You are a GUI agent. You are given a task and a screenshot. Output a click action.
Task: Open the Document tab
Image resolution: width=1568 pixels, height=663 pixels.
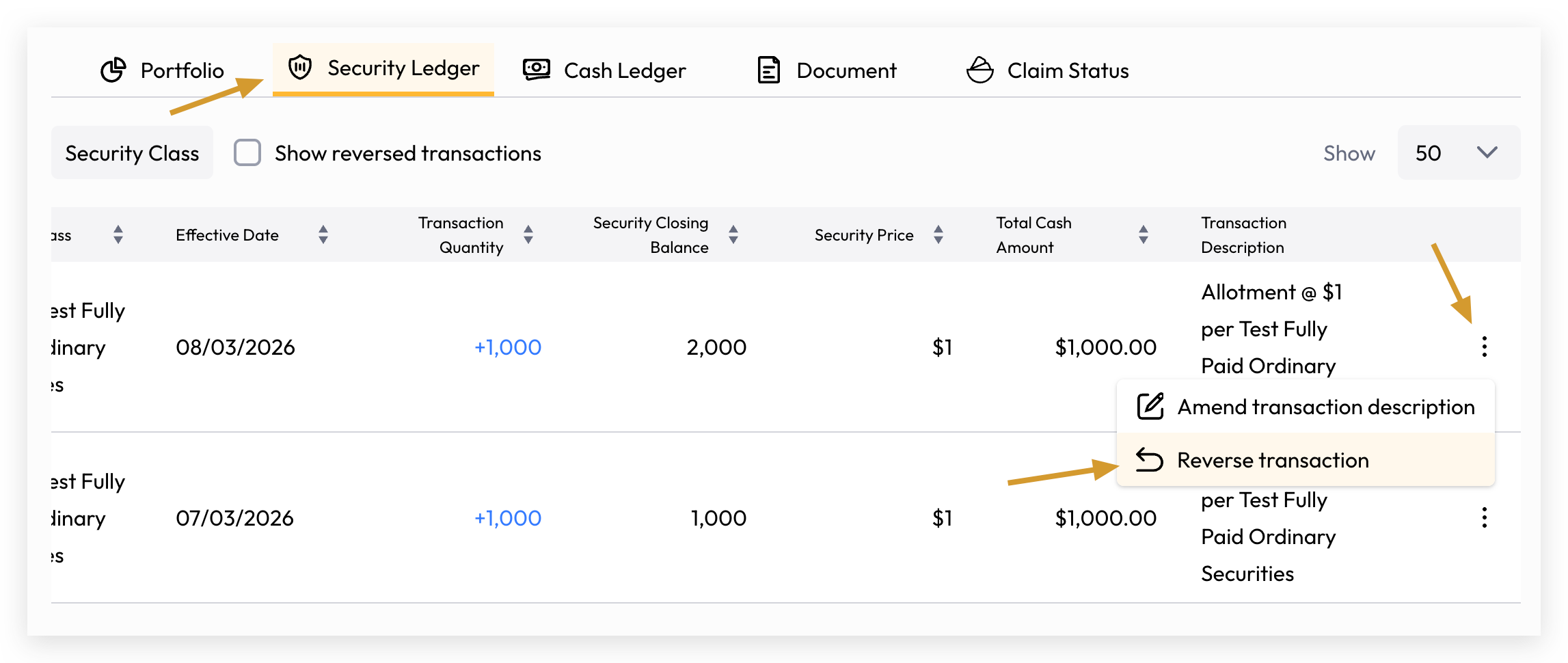[x=827, y=70]
